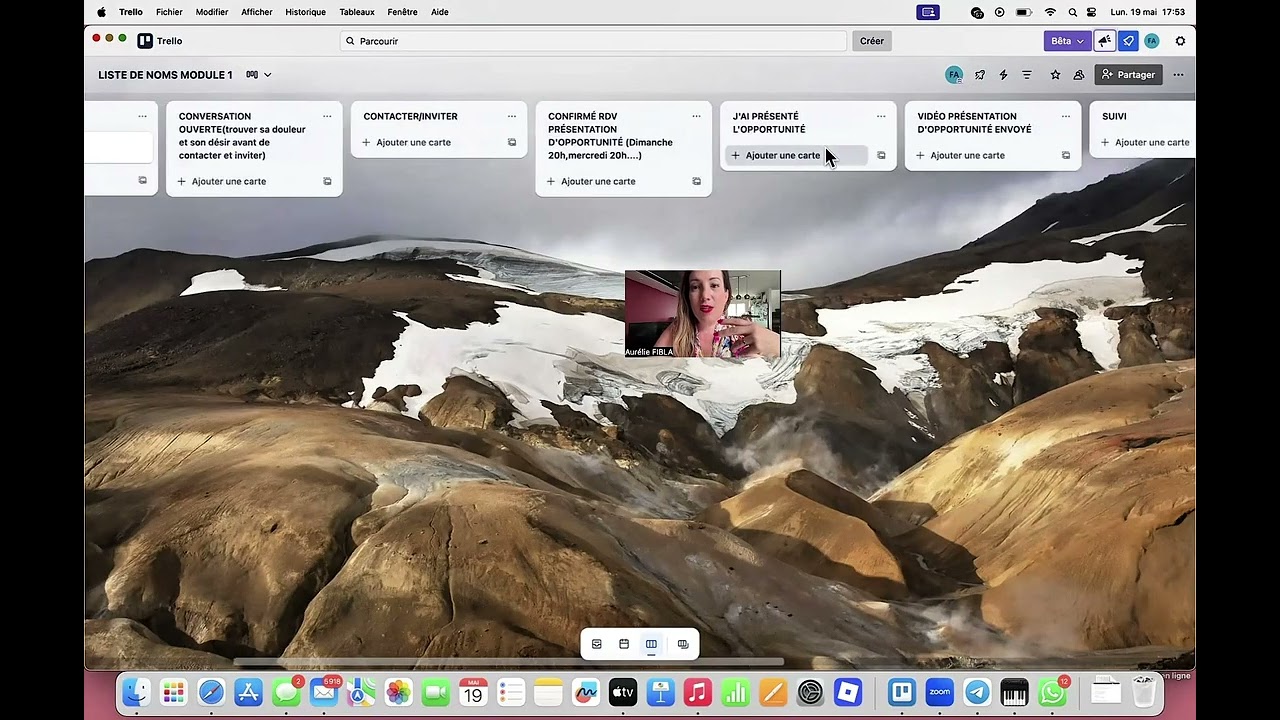Open the Beta dropdown
Screen dimensions: 1280x720
pos(1067,41)
